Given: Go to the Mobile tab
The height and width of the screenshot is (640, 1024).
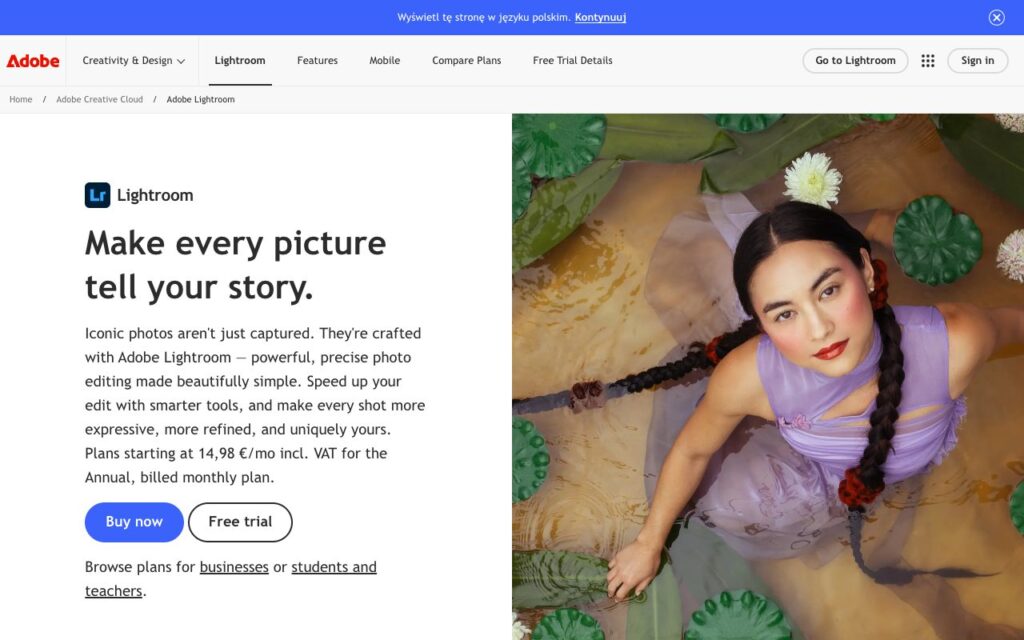Looking at the screenshot, I should point(385,61).
